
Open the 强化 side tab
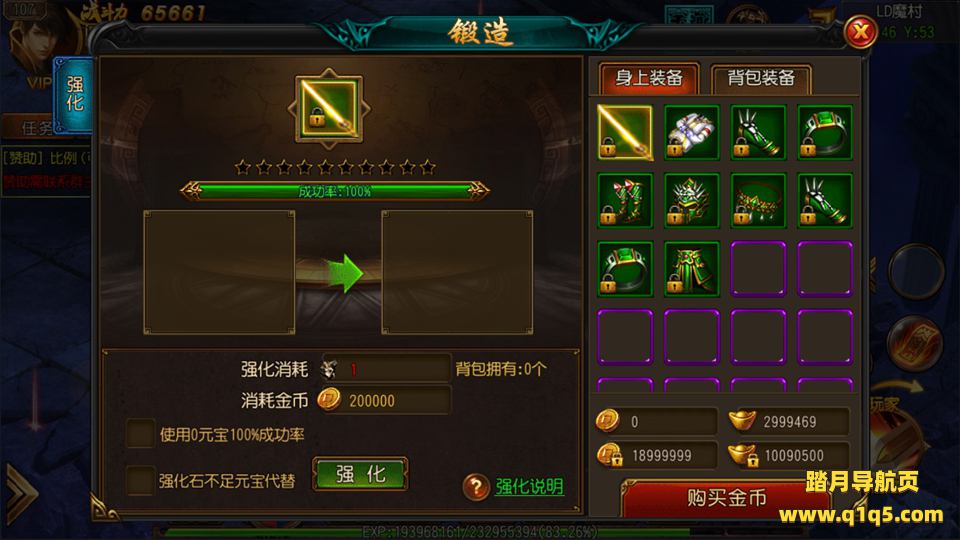(x=73, y=94)
